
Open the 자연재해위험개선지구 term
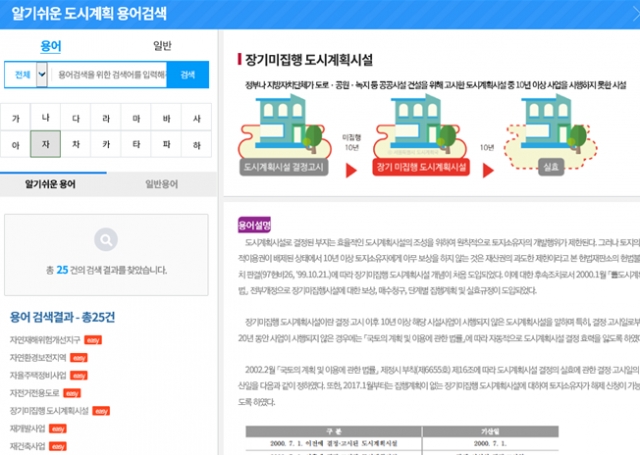click(x=45, y=340)
